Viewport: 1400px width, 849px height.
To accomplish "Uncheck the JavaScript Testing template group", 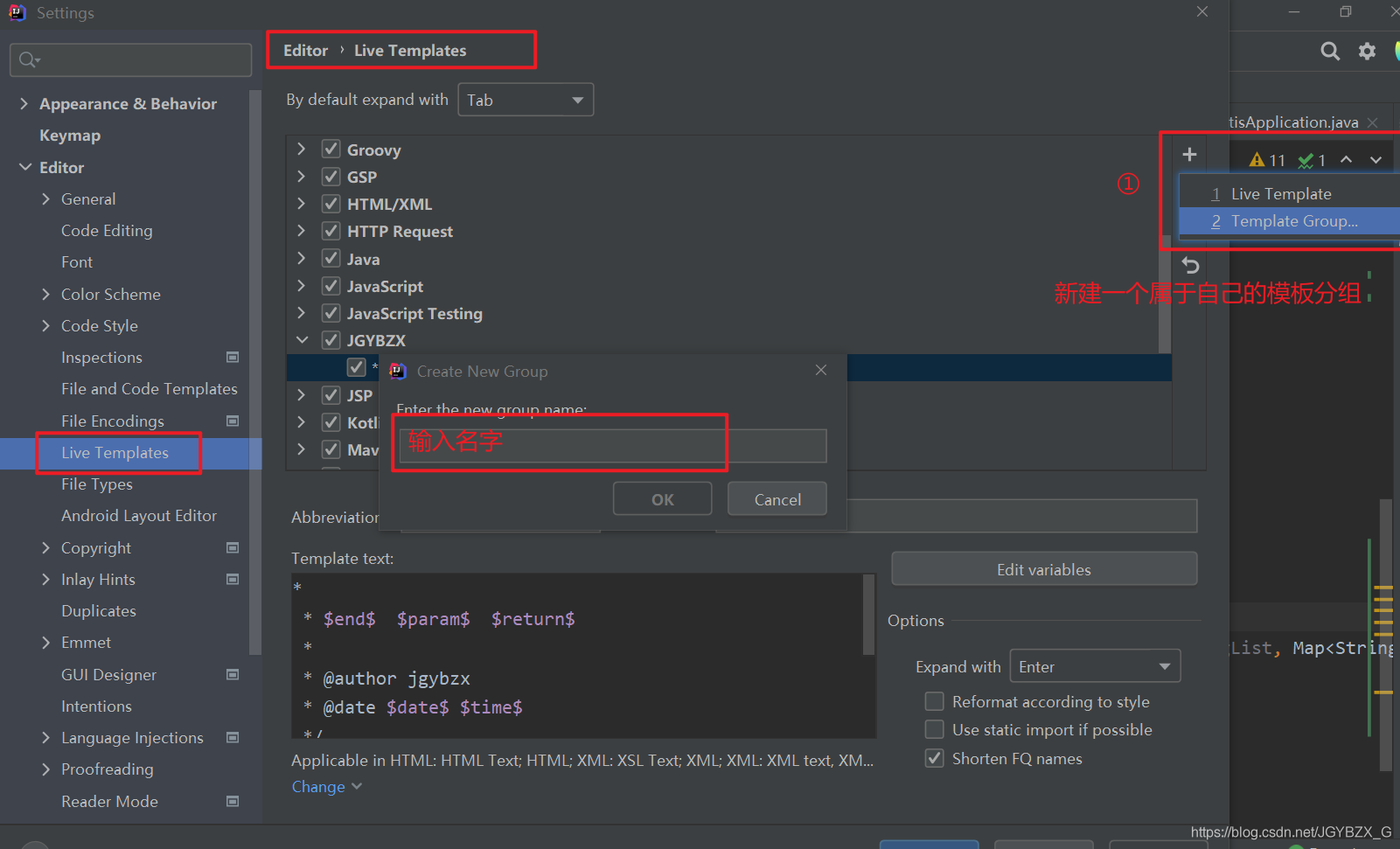I will pyautogui.click(x=331, y=312).
